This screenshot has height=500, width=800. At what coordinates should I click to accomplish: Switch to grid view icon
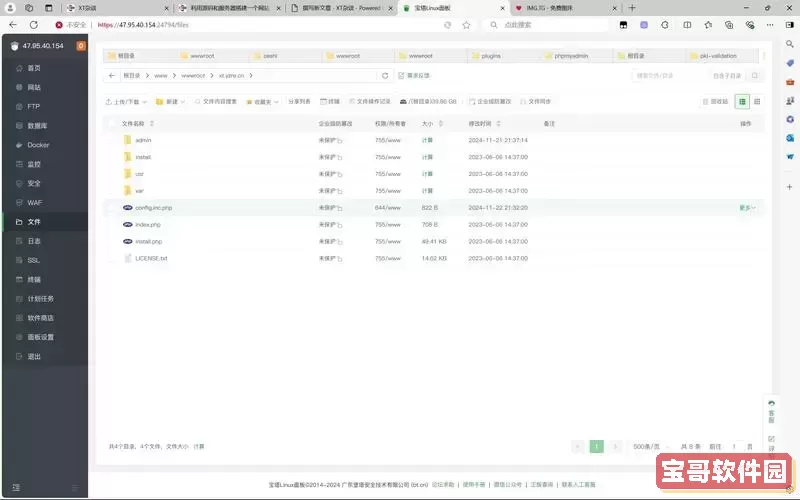tap(757, 102)
